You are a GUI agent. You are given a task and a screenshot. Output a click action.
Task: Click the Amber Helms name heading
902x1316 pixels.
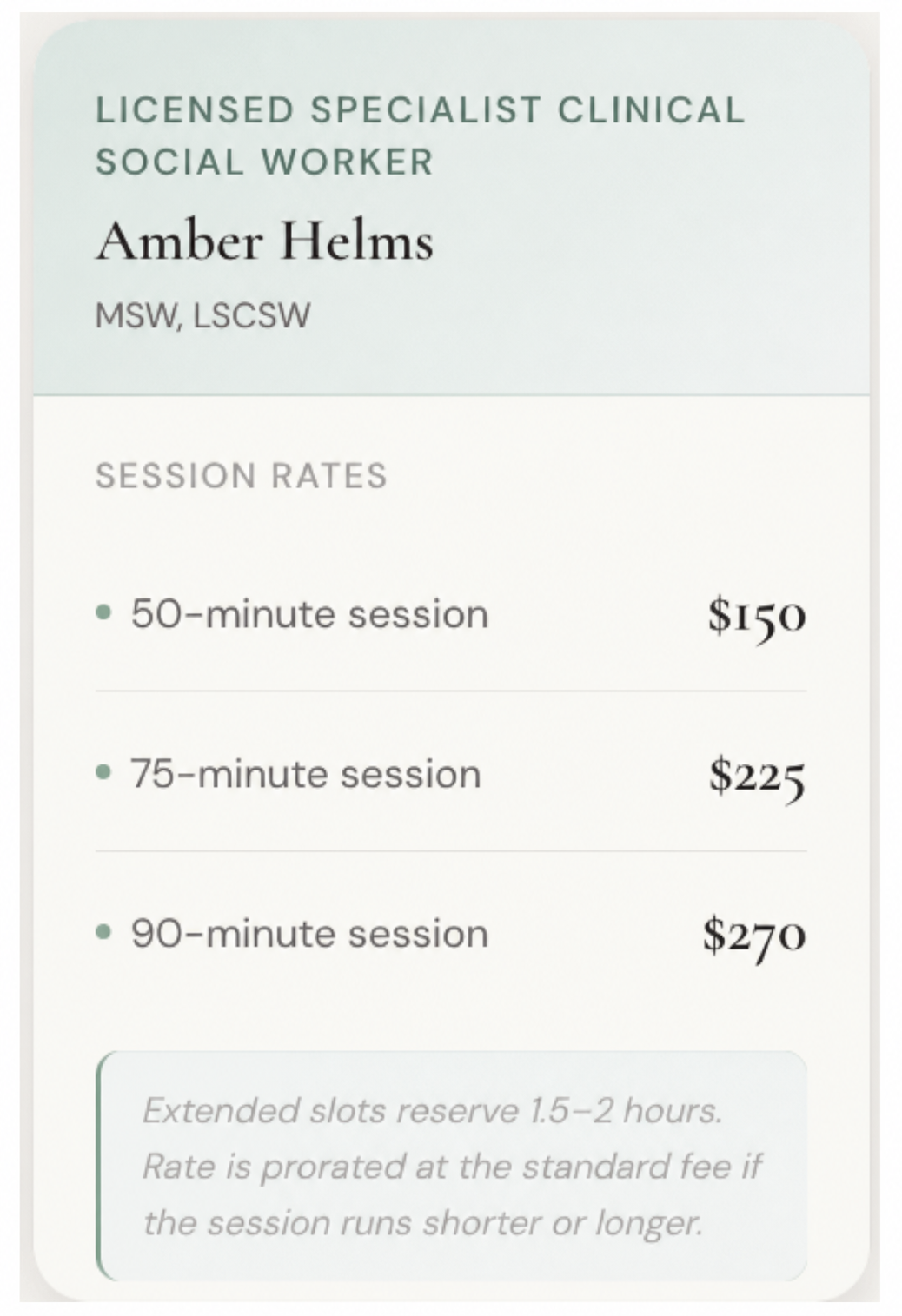pos(264,240)
